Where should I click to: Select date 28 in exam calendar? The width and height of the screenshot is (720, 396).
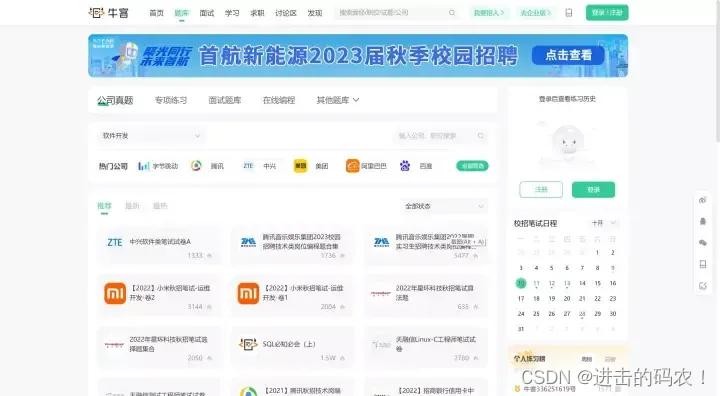582,314
